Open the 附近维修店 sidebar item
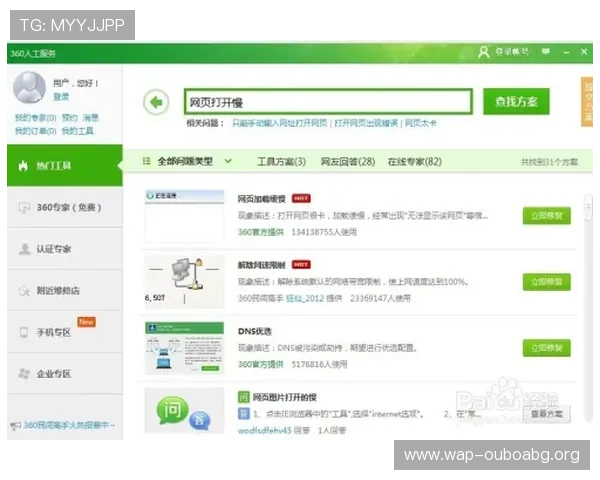The image size is (600, 480). (x=65, y=291)
